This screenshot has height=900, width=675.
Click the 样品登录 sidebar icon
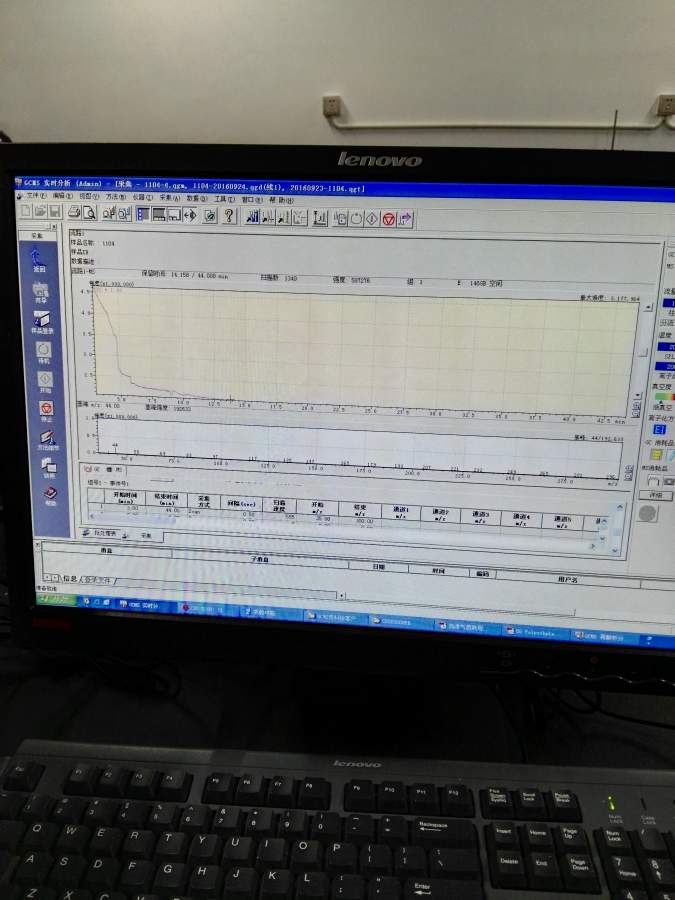tap(41, 322)
